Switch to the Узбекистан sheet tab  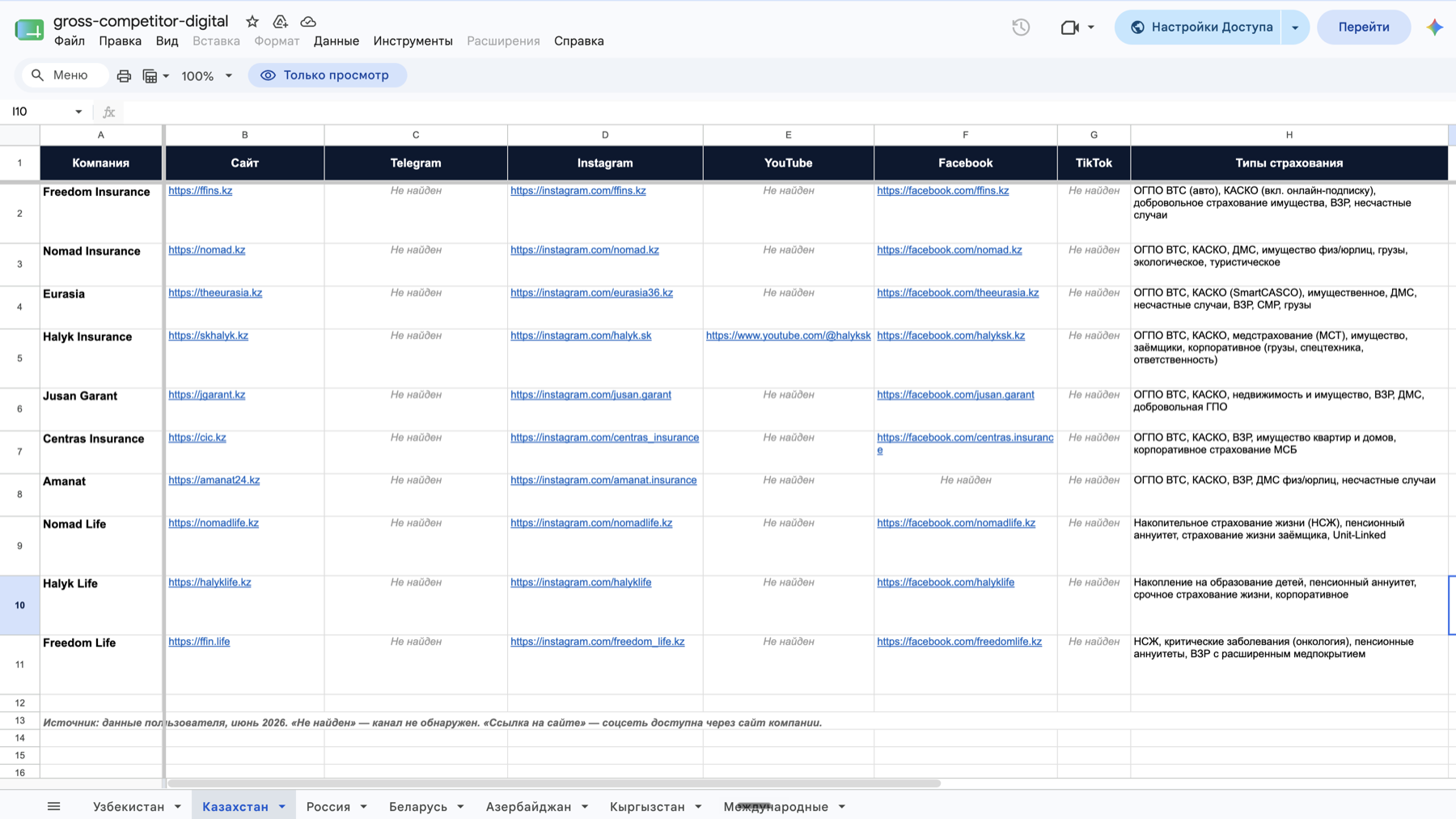click(x=129, y=807)
